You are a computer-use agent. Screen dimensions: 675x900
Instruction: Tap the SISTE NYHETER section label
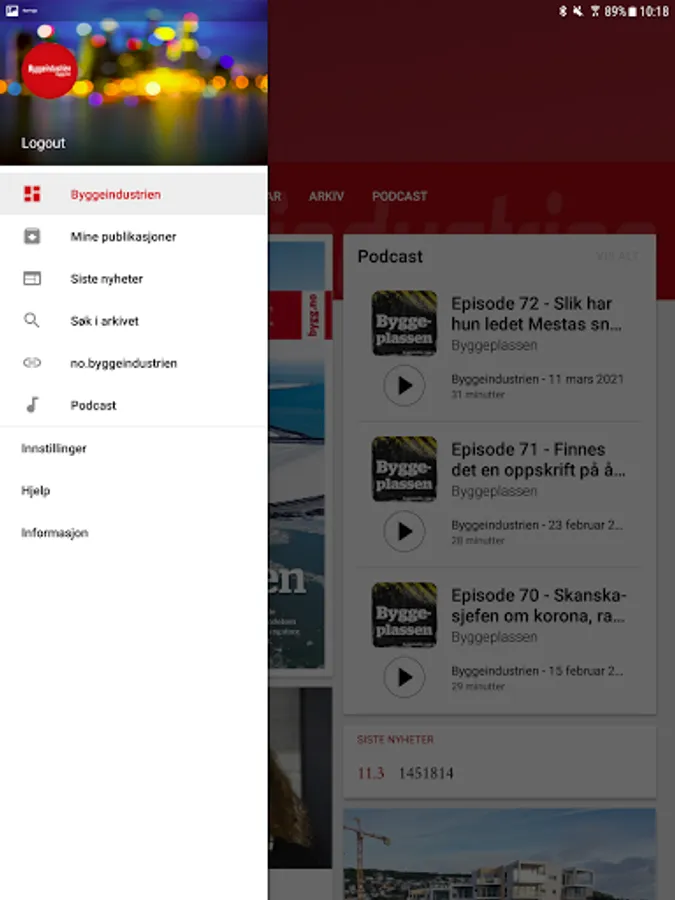(x=395, y=739)
